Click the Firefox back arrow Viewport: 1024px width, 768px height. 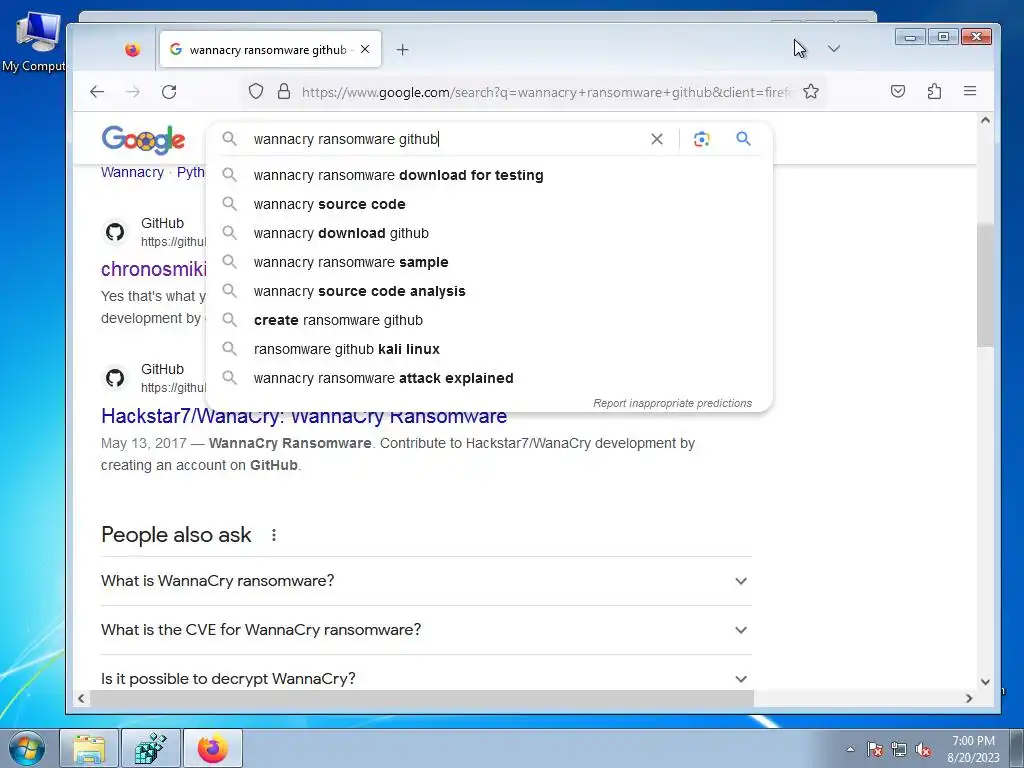tap(97, 91)
